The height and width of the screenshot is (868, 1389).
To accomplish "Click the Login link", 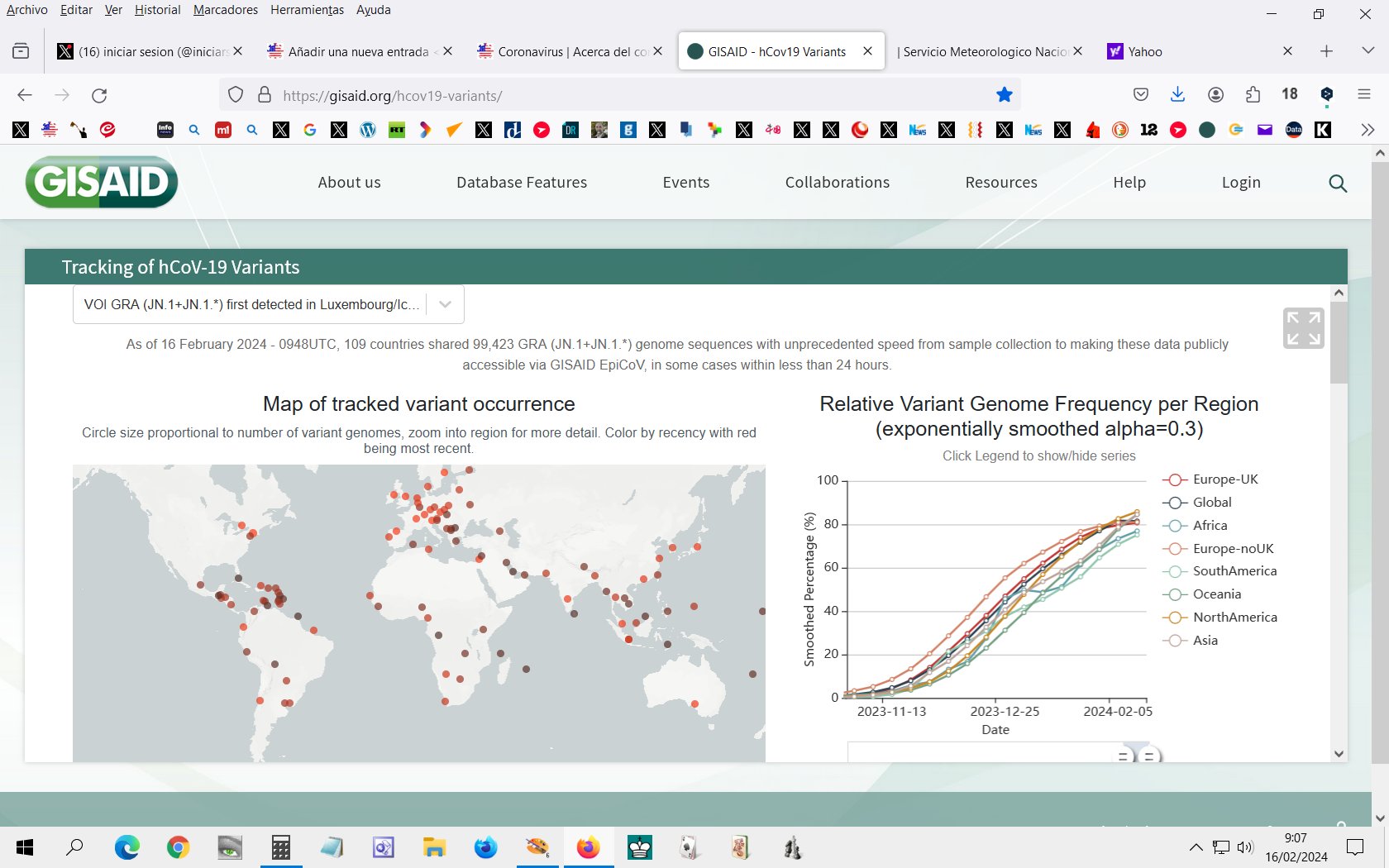I will (x=1241, y=183).
